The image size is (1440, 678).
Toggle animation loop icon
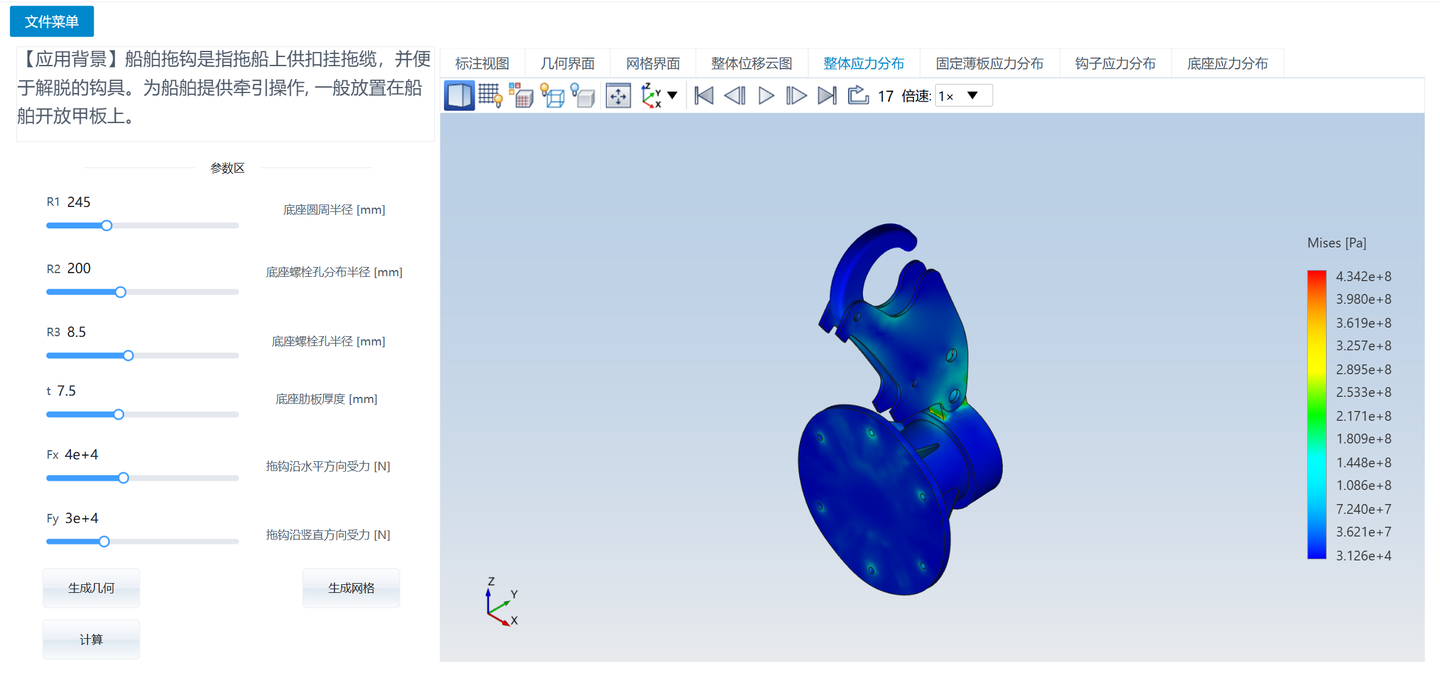858,96
